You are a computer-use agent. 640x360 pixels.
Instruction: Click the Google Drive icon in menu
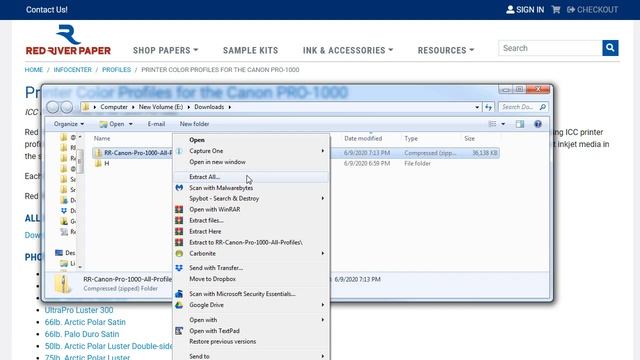click(x=179, y=305)
